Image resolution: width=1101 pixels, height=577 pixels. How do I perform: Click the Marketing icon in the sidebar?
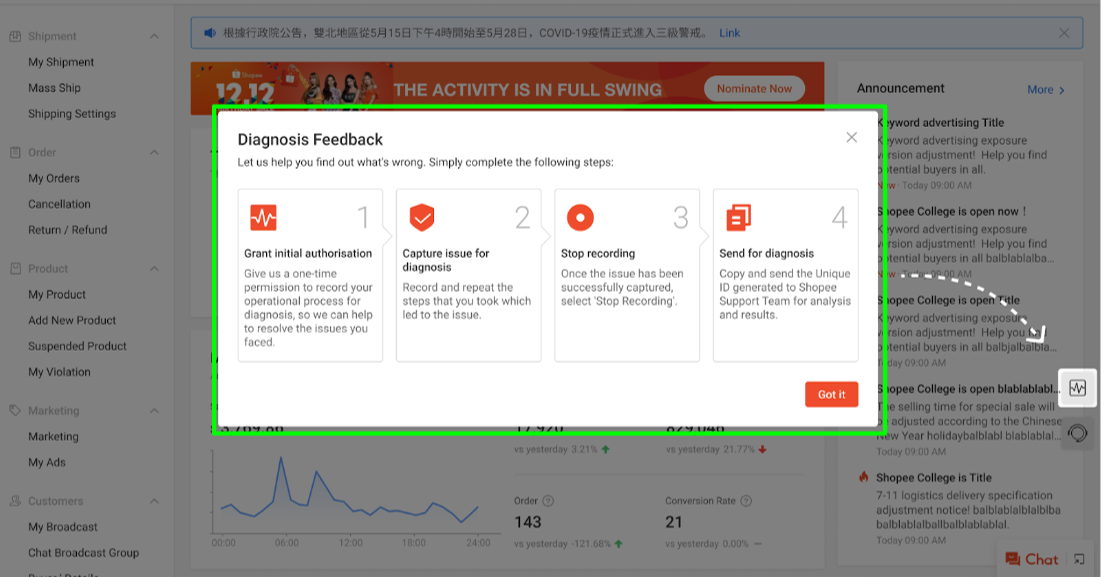(x=16, y=410)
